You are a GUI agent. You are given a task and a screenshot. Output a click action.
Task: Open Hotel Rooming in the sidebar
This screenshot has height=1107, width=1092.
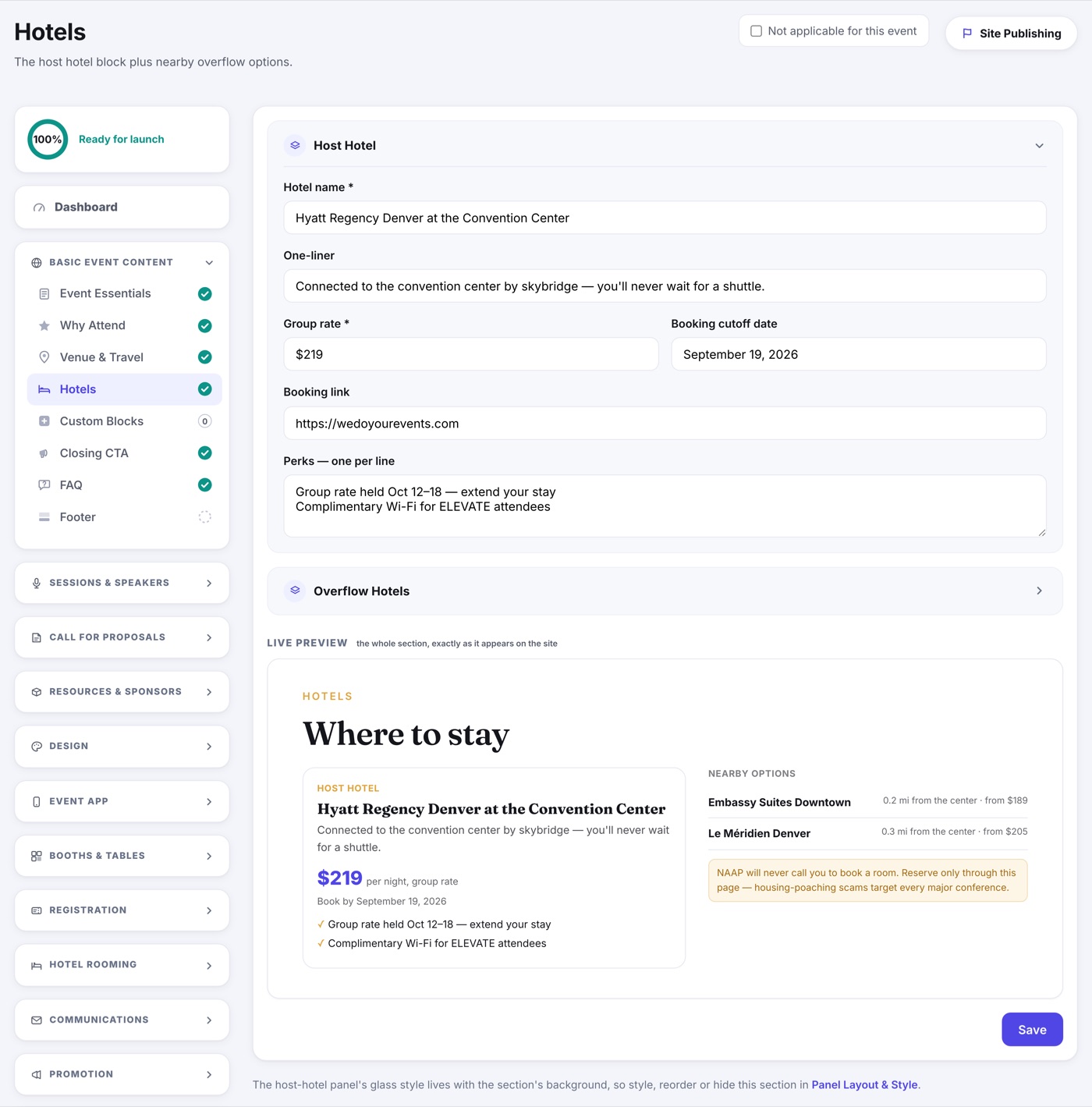122,966
